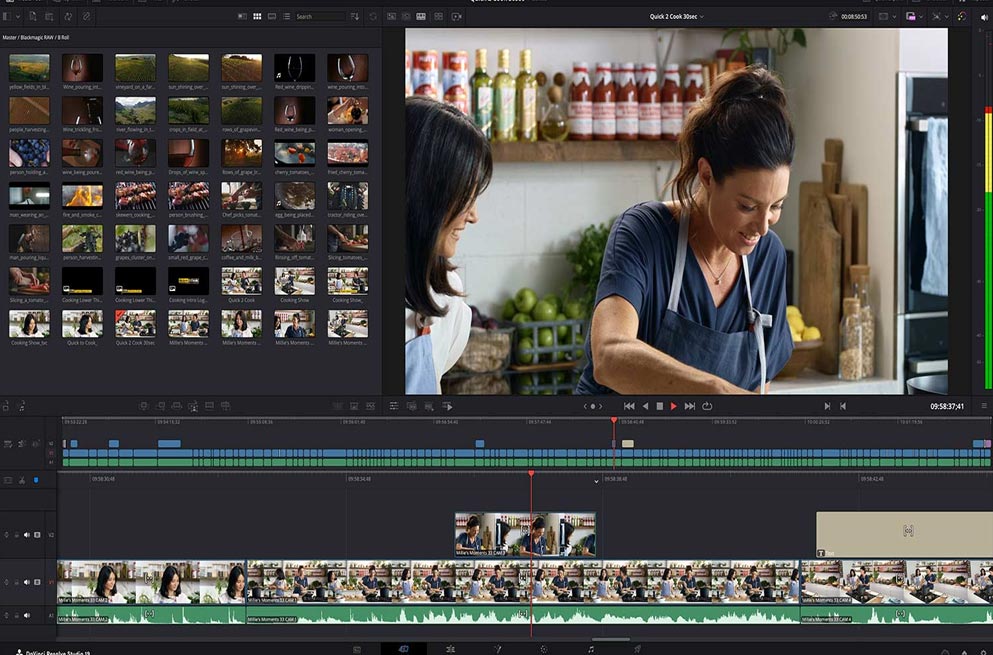Viewport: 993px width, 655px height.
Task: Select the Cooking Intro Log thumbnail
Action: point(189,282)
